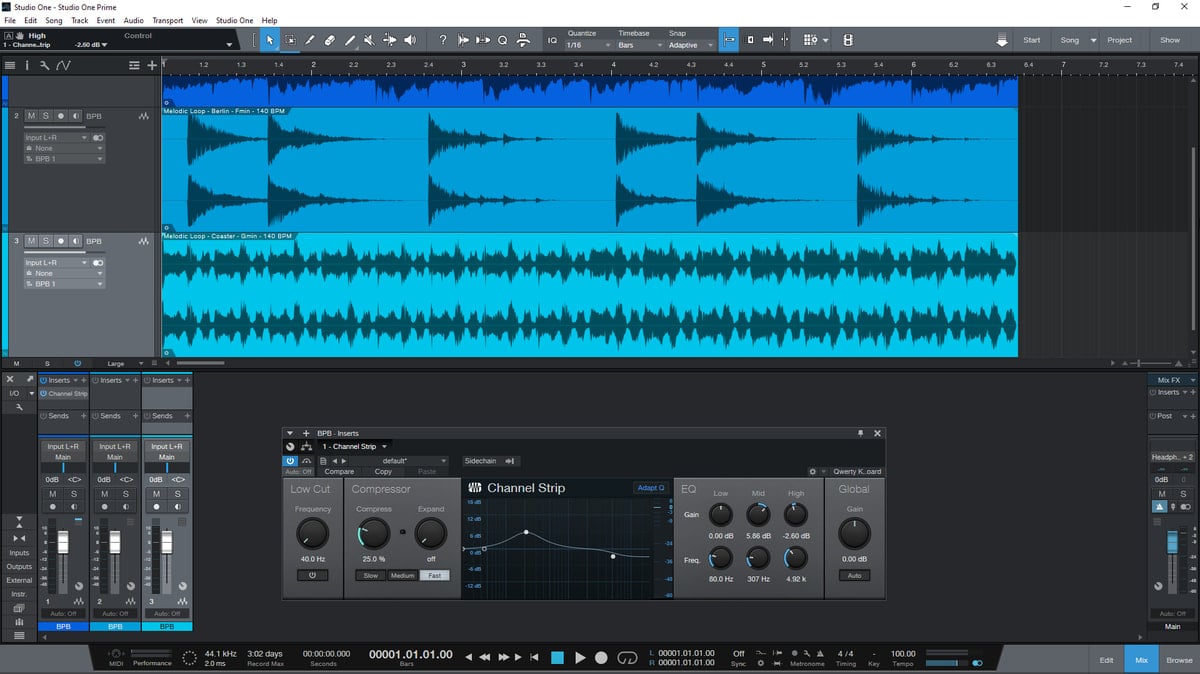1200x674 pixels.
Task: Toggle Low Cut power button
Action: [312, 576]
